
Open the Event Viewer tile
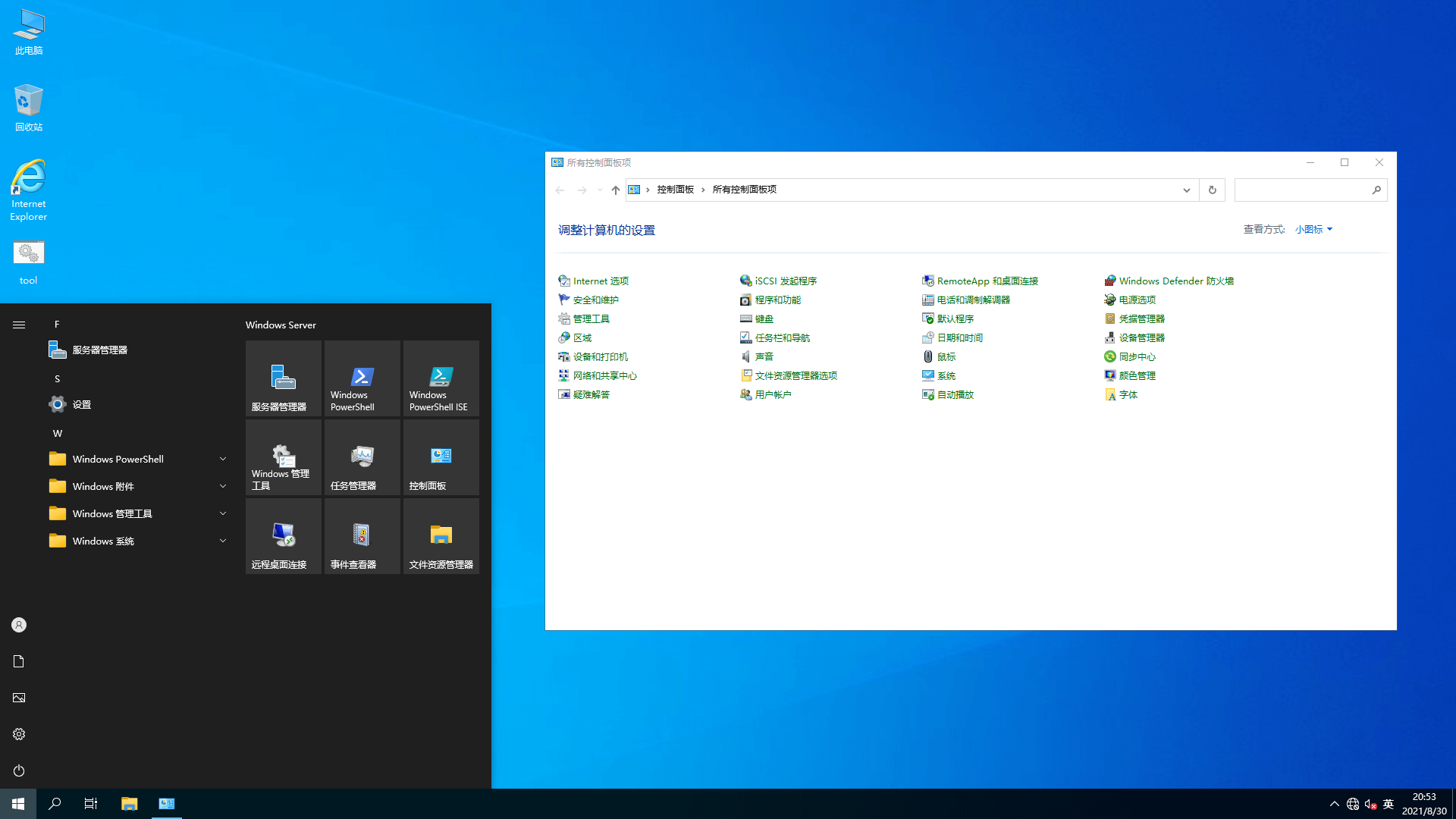(362, 536)
